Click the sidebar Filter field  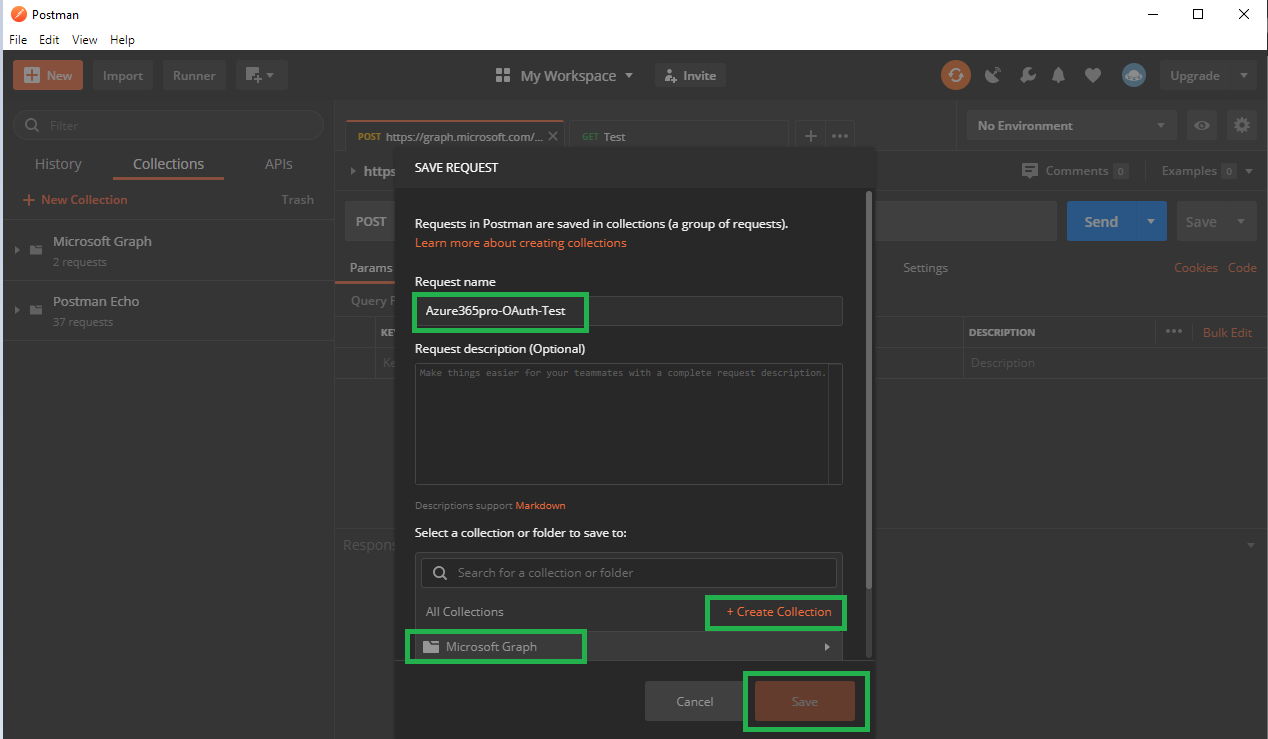pyautogui.click(x=168, y=125)
